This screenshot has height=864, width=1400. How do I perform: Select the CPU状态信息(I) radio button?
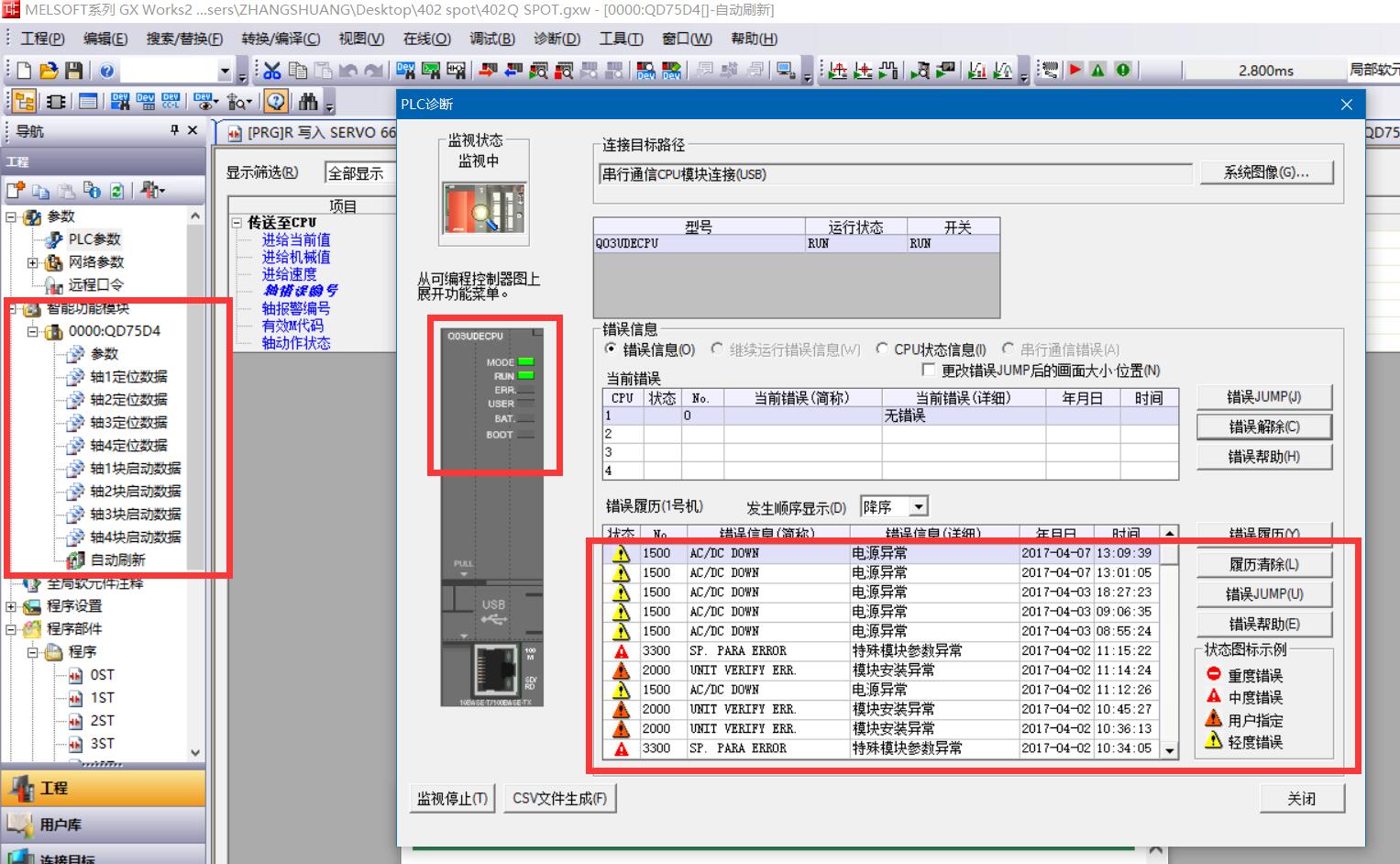[x=882, y=349]
